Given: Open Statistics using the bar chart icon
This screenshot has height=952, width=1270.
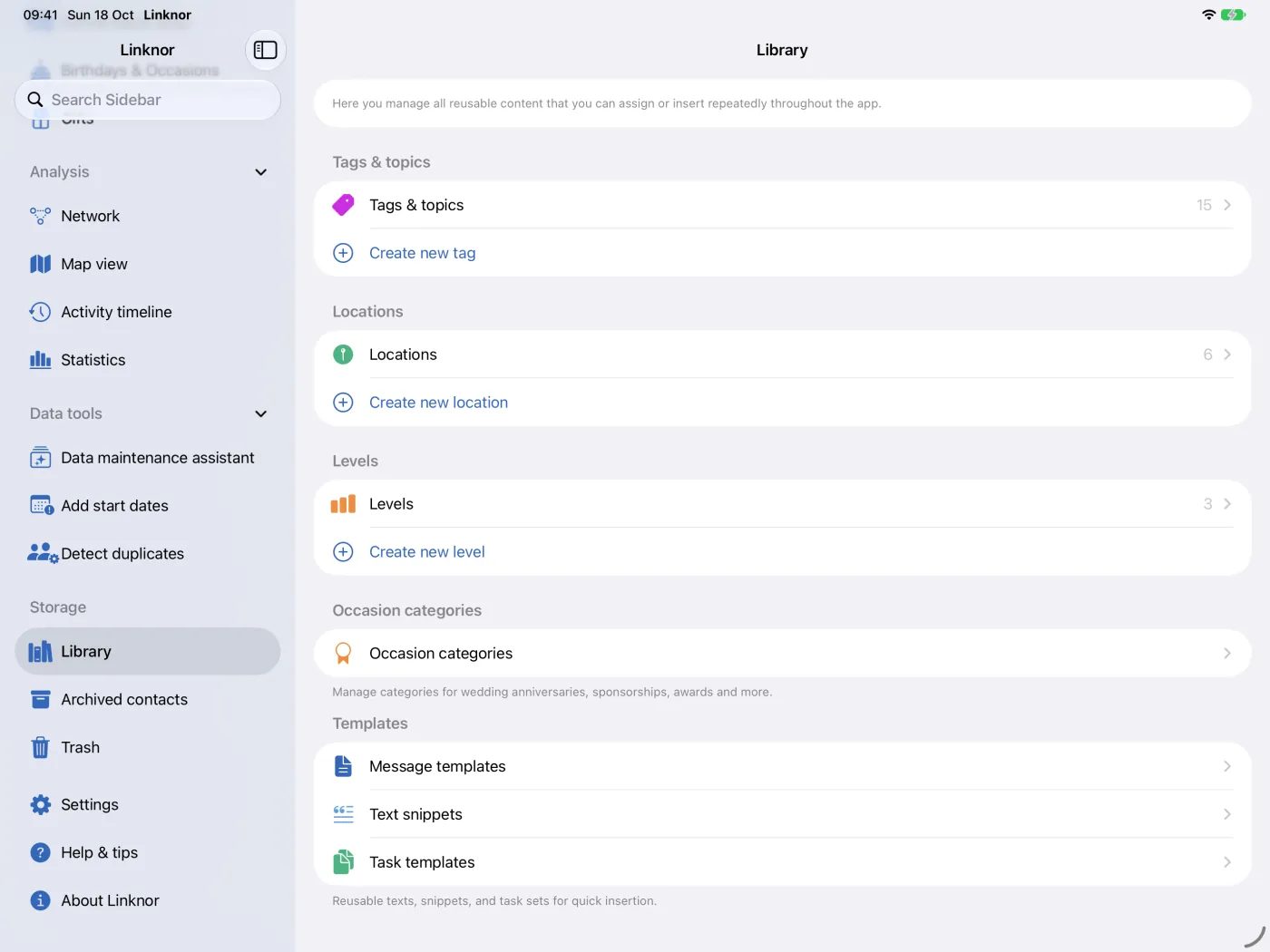Looking at the screenshot, I should (40, 360).
